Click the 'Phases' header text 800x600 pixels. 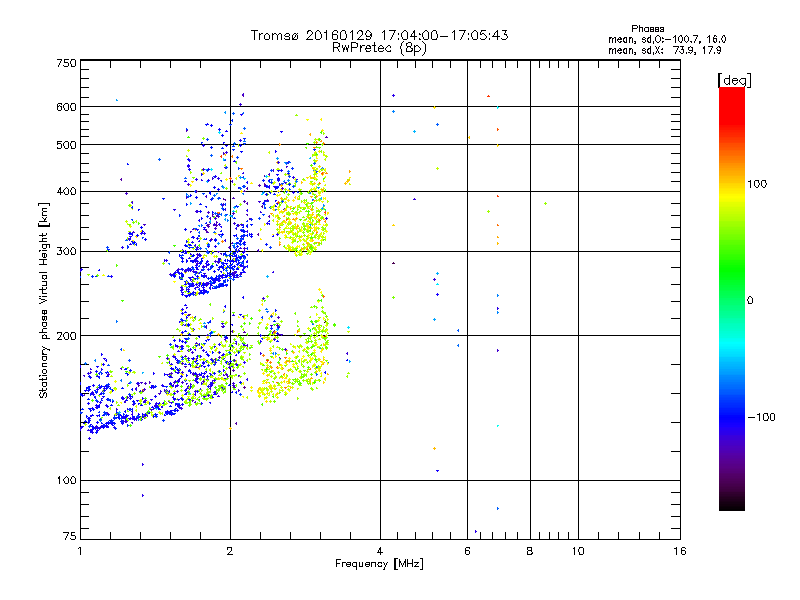point(647,29)
